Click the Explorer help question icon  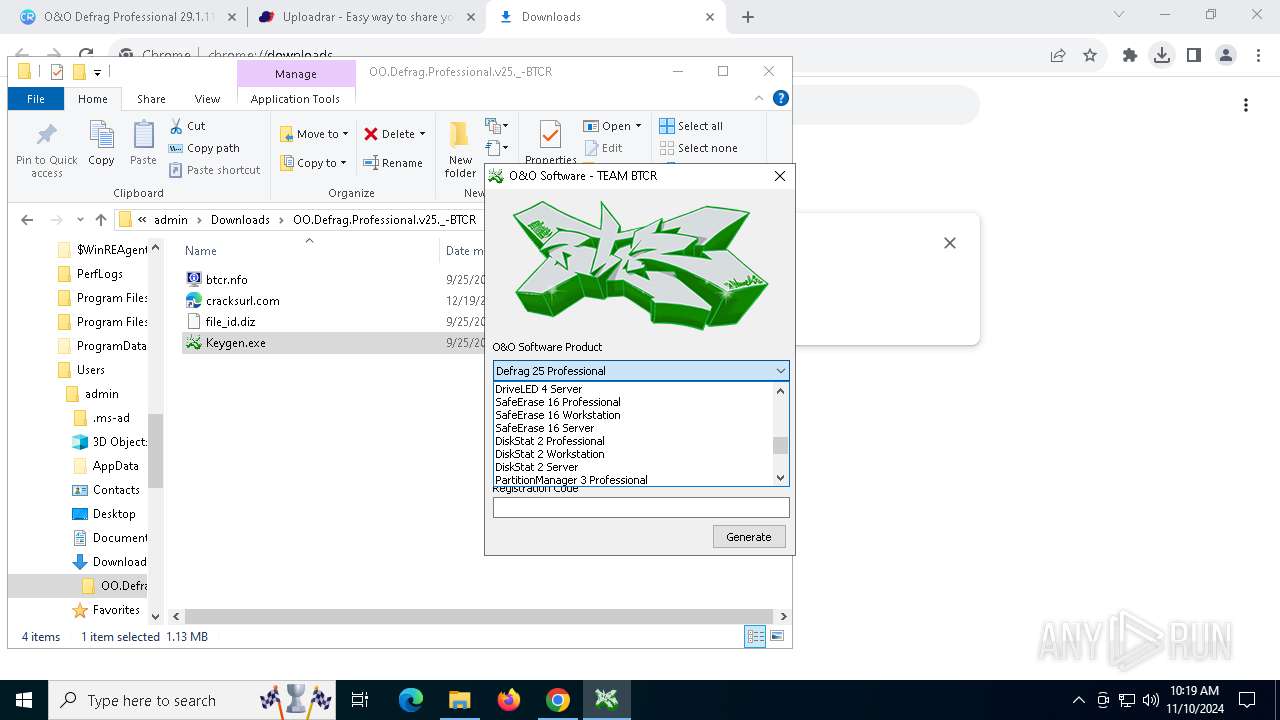click(x=781, y=98)
